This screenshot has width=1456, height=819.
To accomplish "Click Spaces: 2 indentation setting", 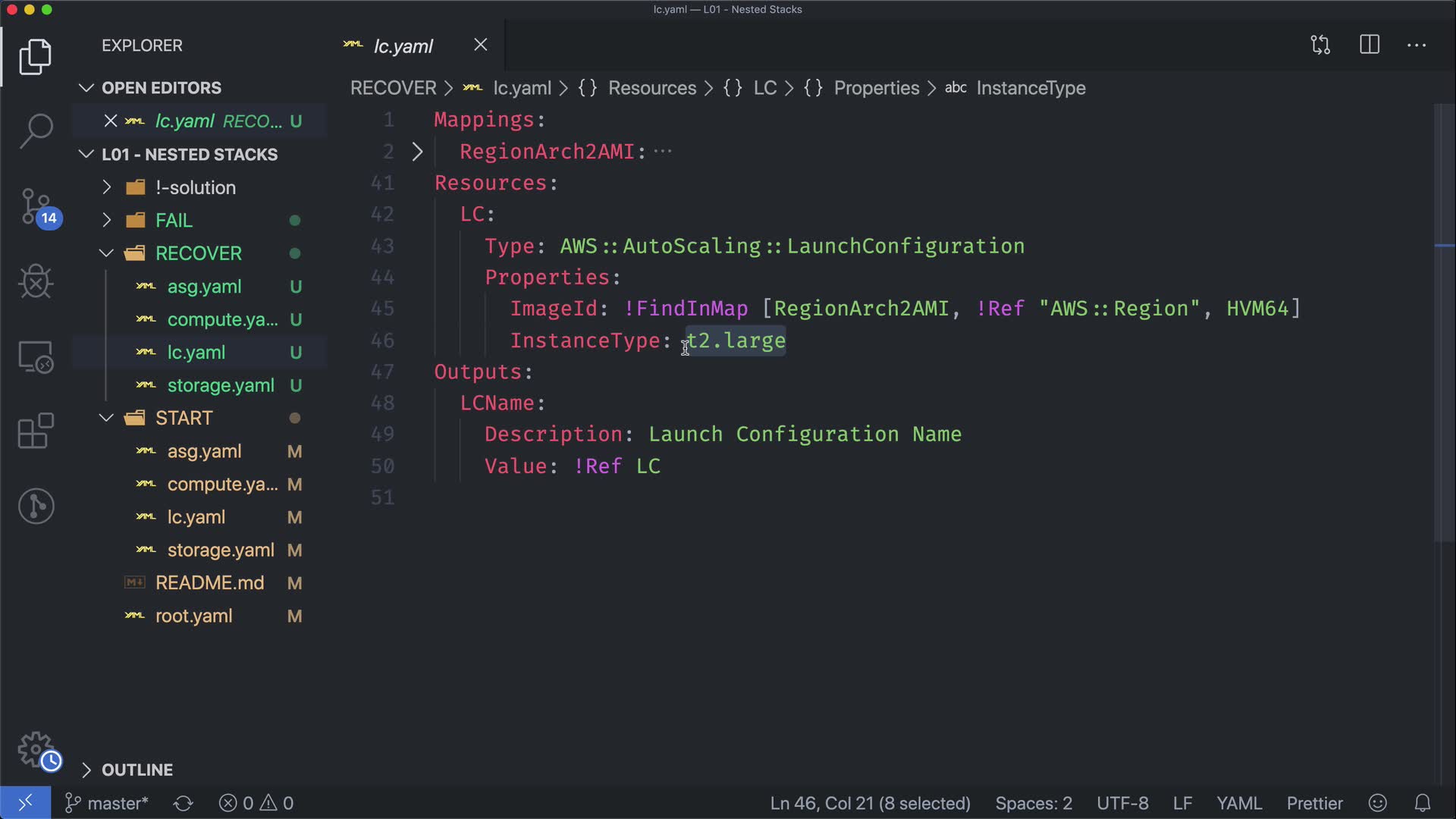I will point(1033,803).
